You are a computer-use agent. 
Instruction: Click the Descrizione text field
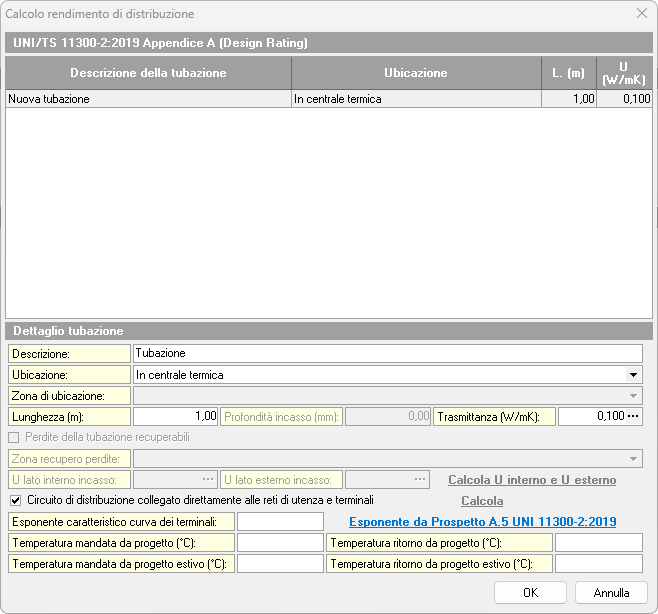[x=387, y=353]
